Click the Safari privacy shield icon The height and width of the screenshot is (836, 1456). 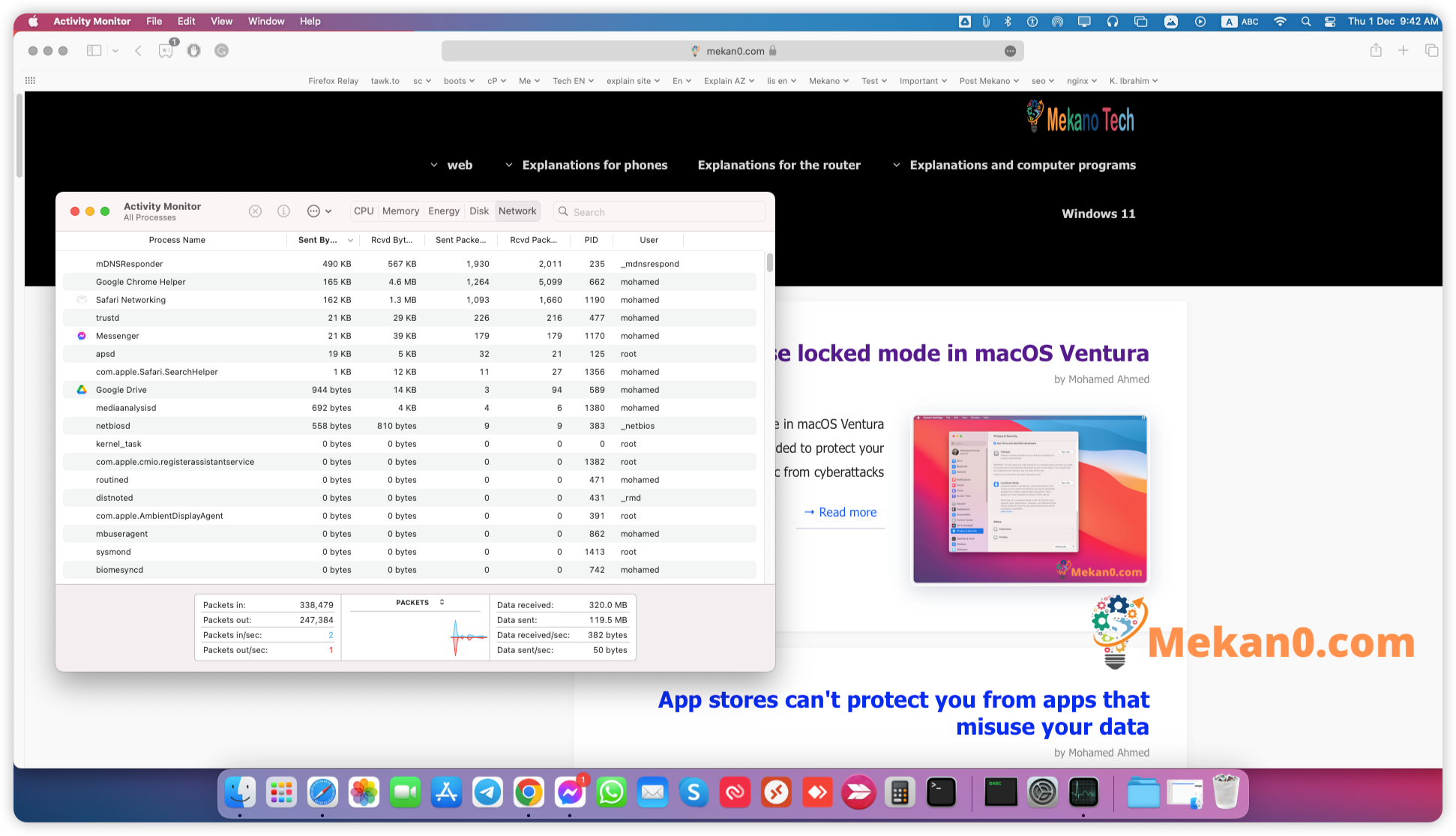click(x=193, y=51)
